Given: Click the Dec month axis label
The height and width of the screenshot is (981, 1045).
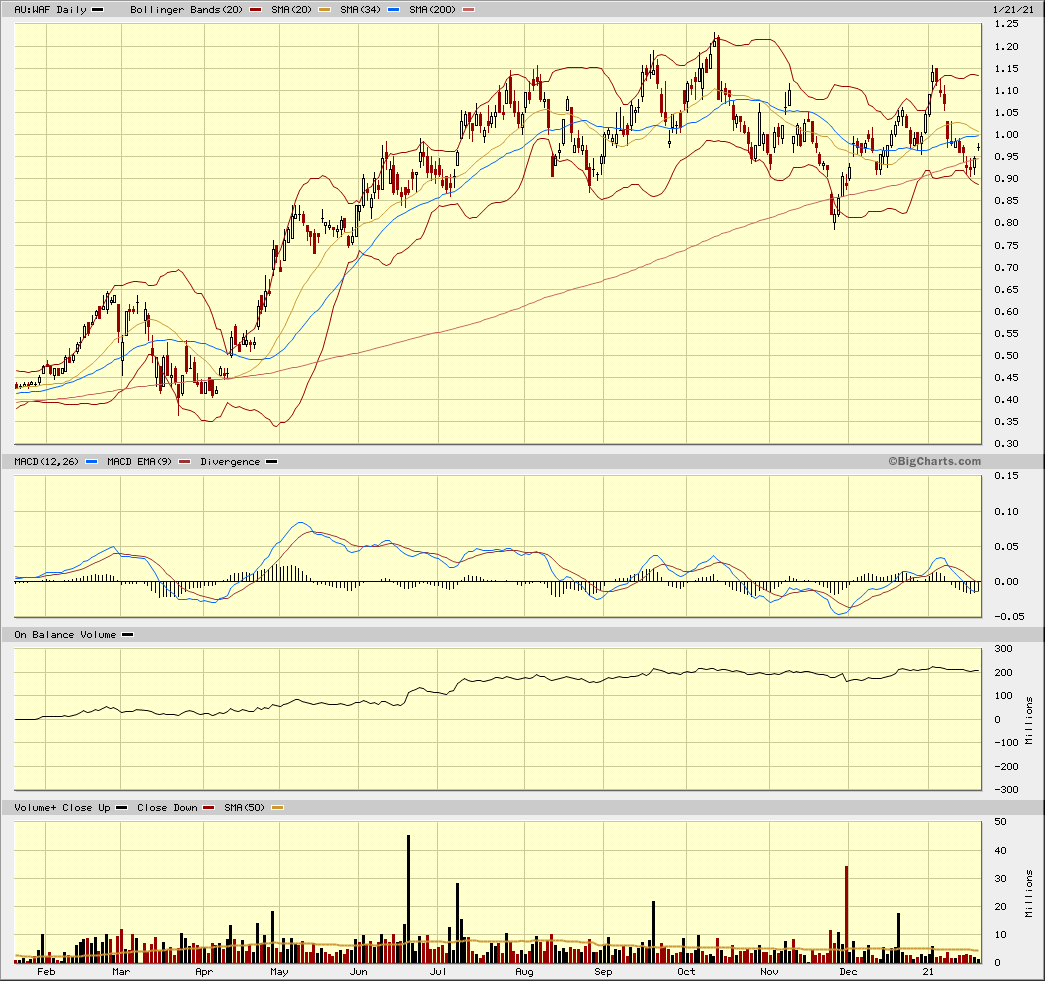Looking at the screenshot, I should (x=848, y=972).
